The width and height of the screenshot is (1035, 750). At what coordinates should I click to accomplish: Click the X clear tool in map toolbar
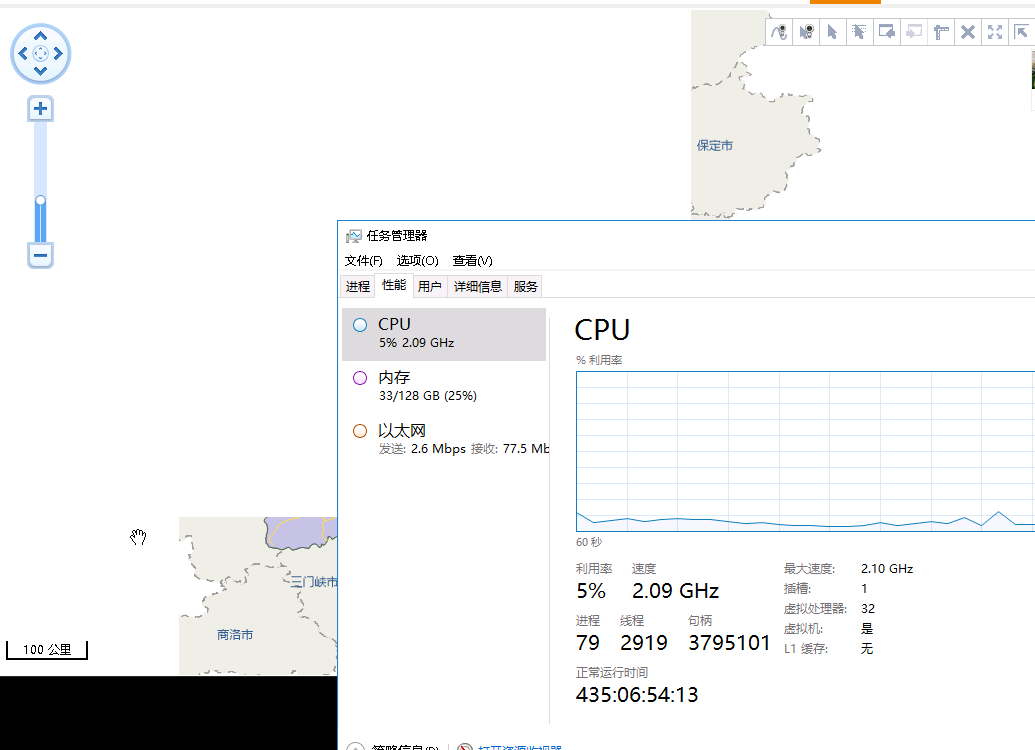968,32
